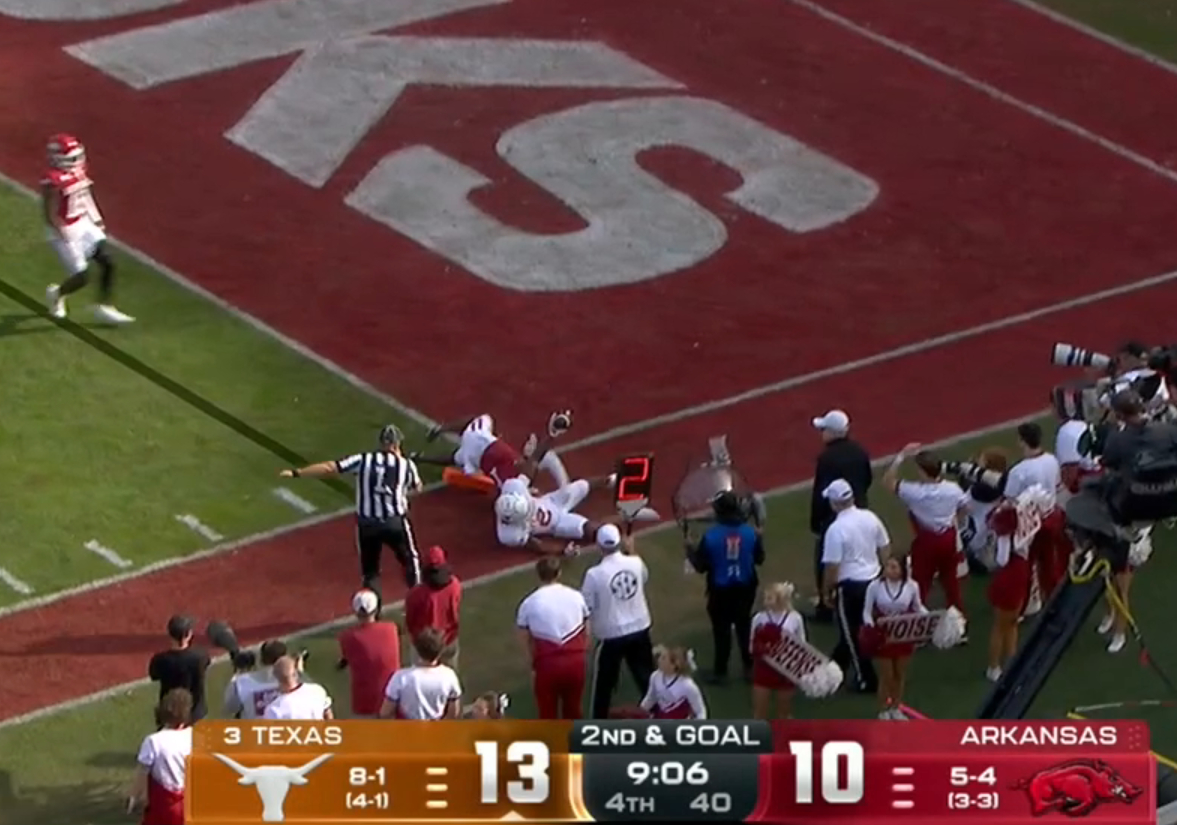1177x825 pixels.
Task: Click the Texas score 13
Action: 513,772
